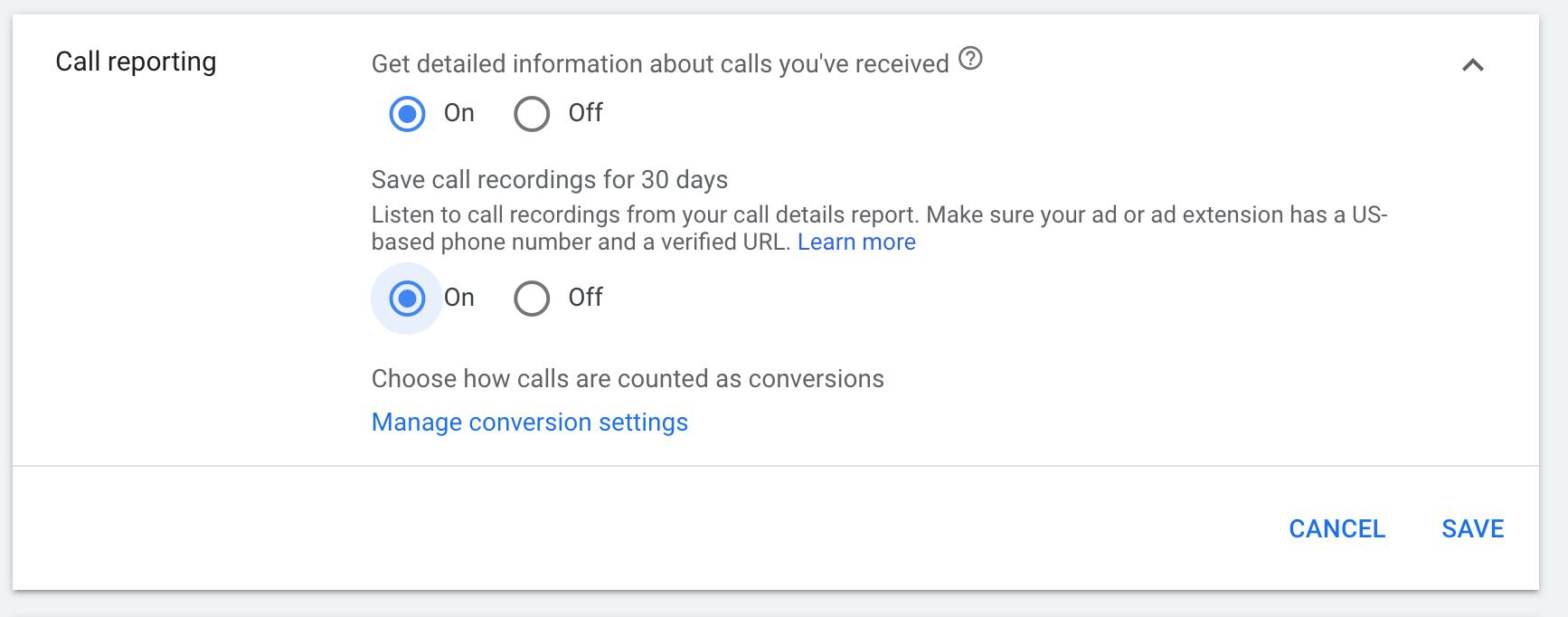Click the Listen to call recordings description paragraph
Image resolution: width=1568 pixels, height=617 pixels.
[879, 229]
